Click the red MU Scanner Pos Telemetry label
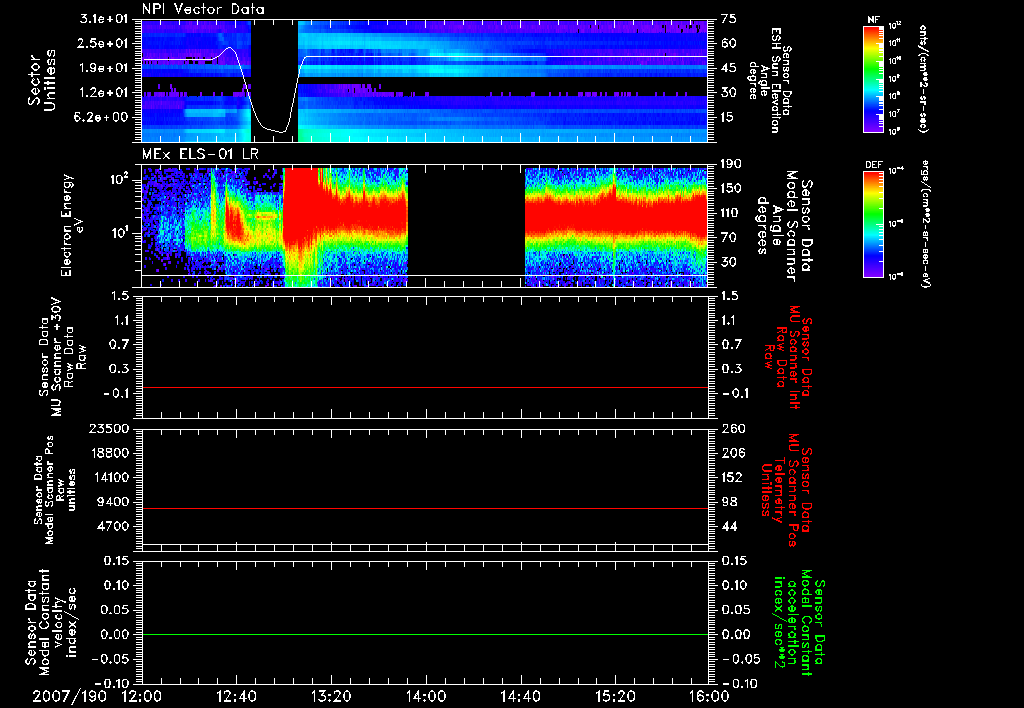Image resolution: width=1024 pixels, height=708 pixels. pyautogui.click(x=786, y=490)
